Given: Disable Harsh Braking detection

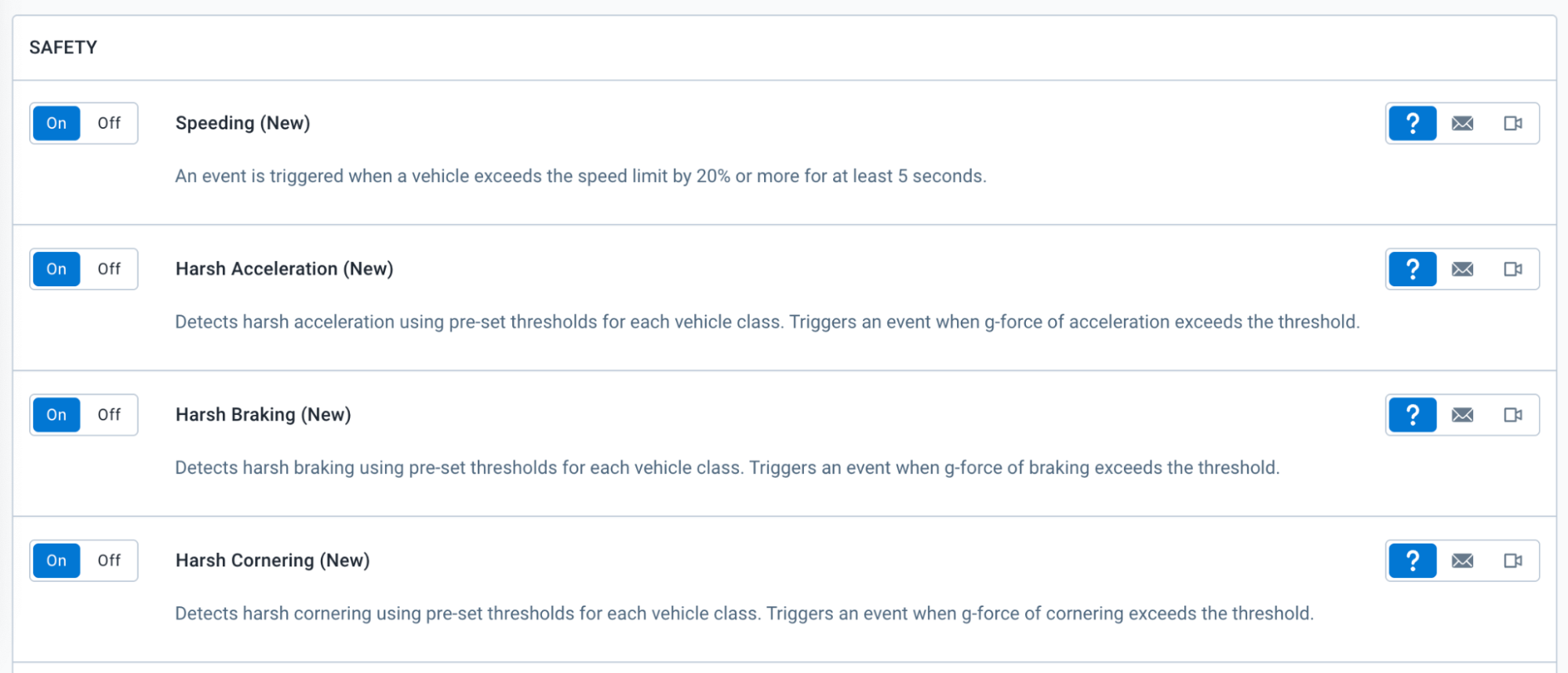Looking at the screenshot, I should tap(109, 415).
